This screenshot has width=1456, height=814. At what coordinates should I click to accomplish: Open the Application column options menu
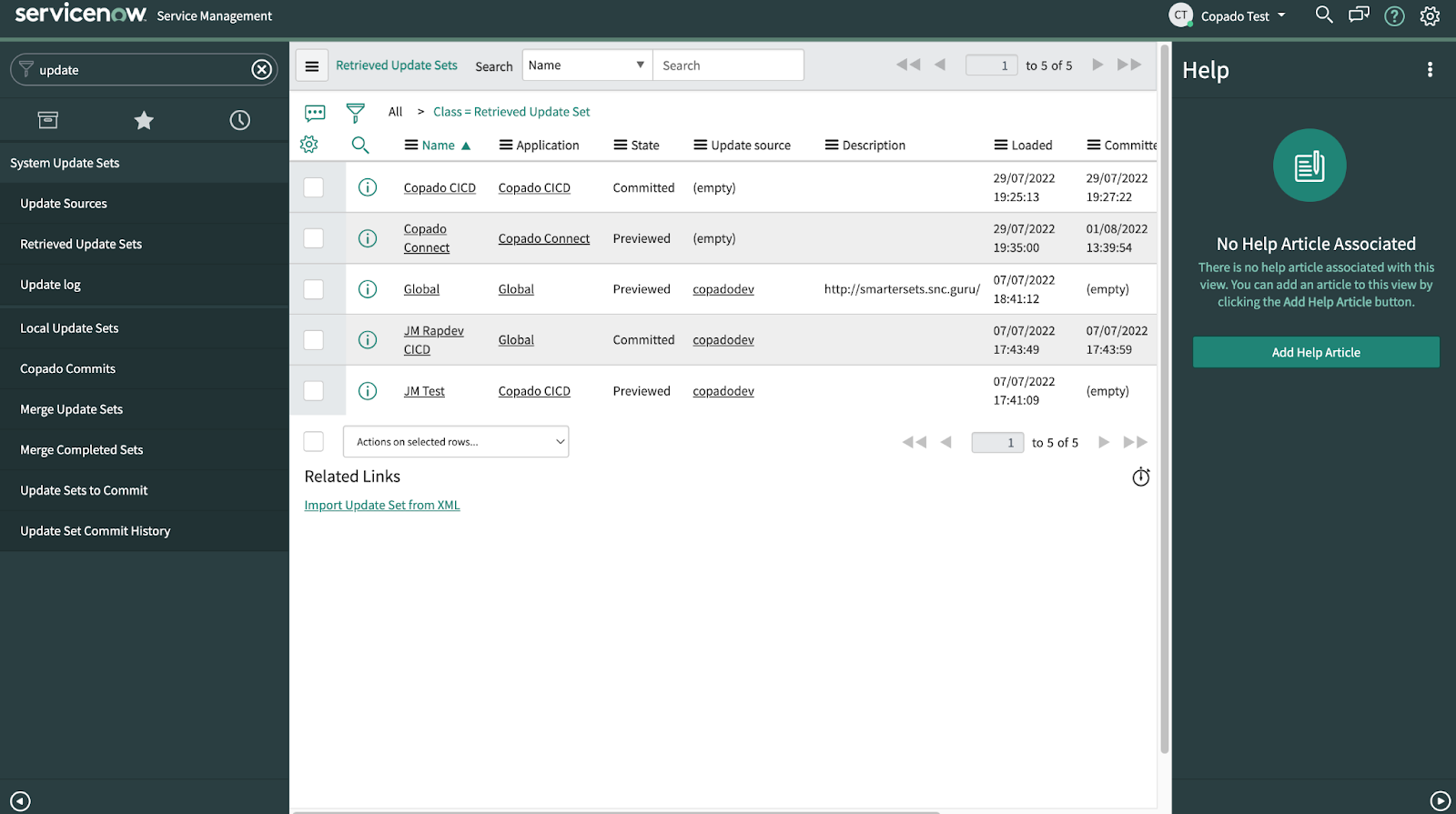point(506,146)
